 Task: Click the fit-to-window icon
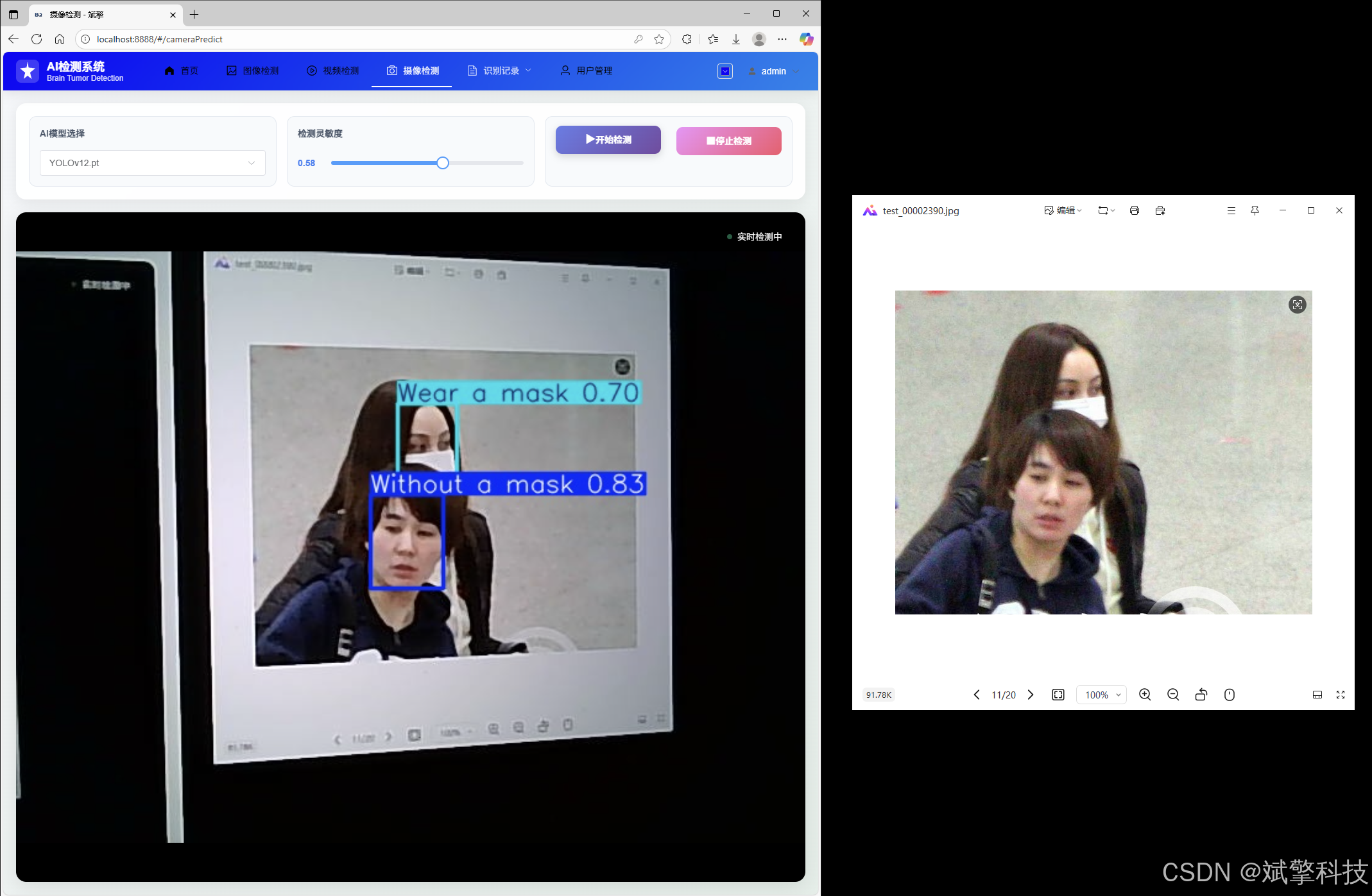[1058, 695]
